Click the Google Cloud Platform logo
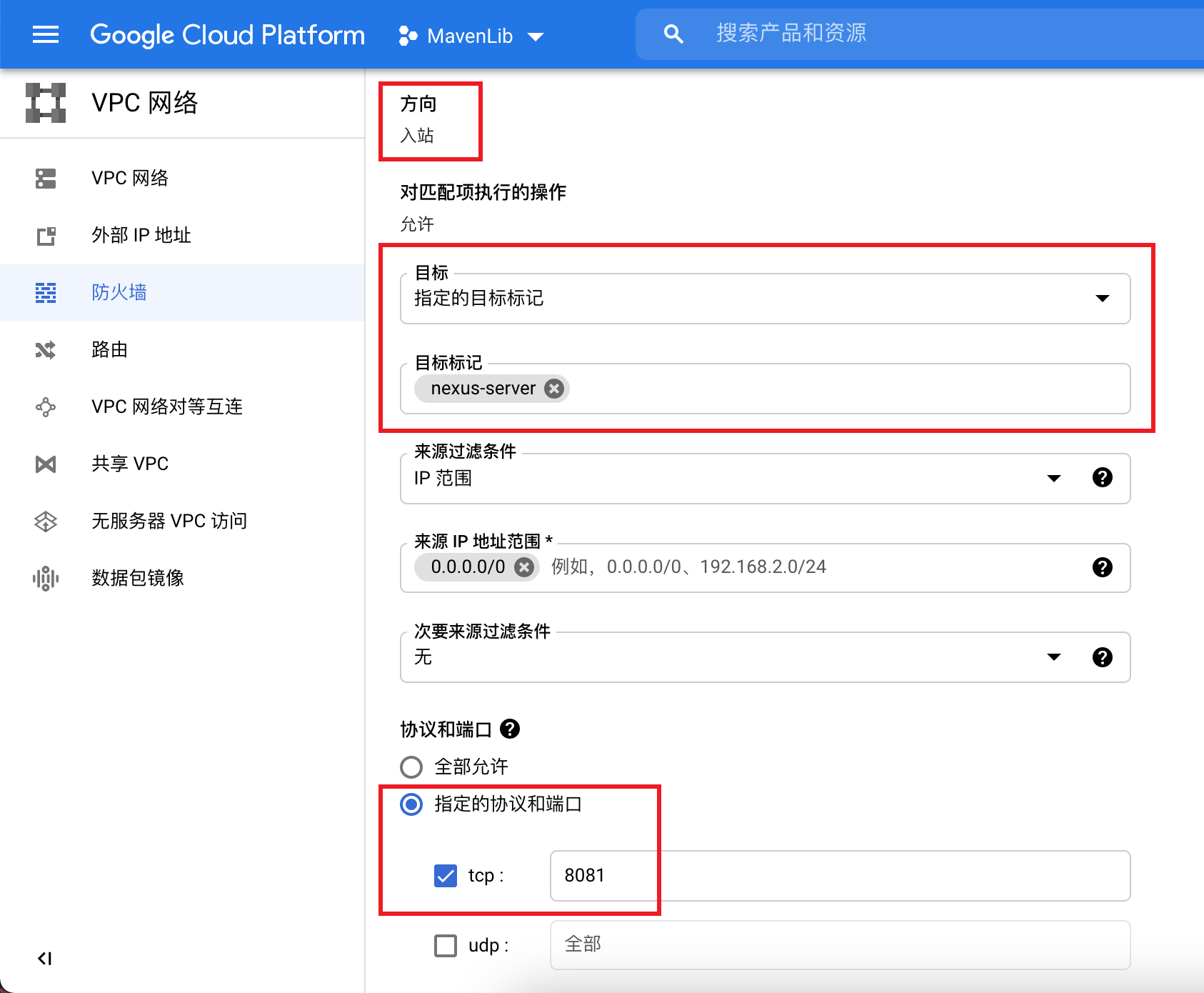The width and height of the screenshot is (1204, 993). point(227,34)
